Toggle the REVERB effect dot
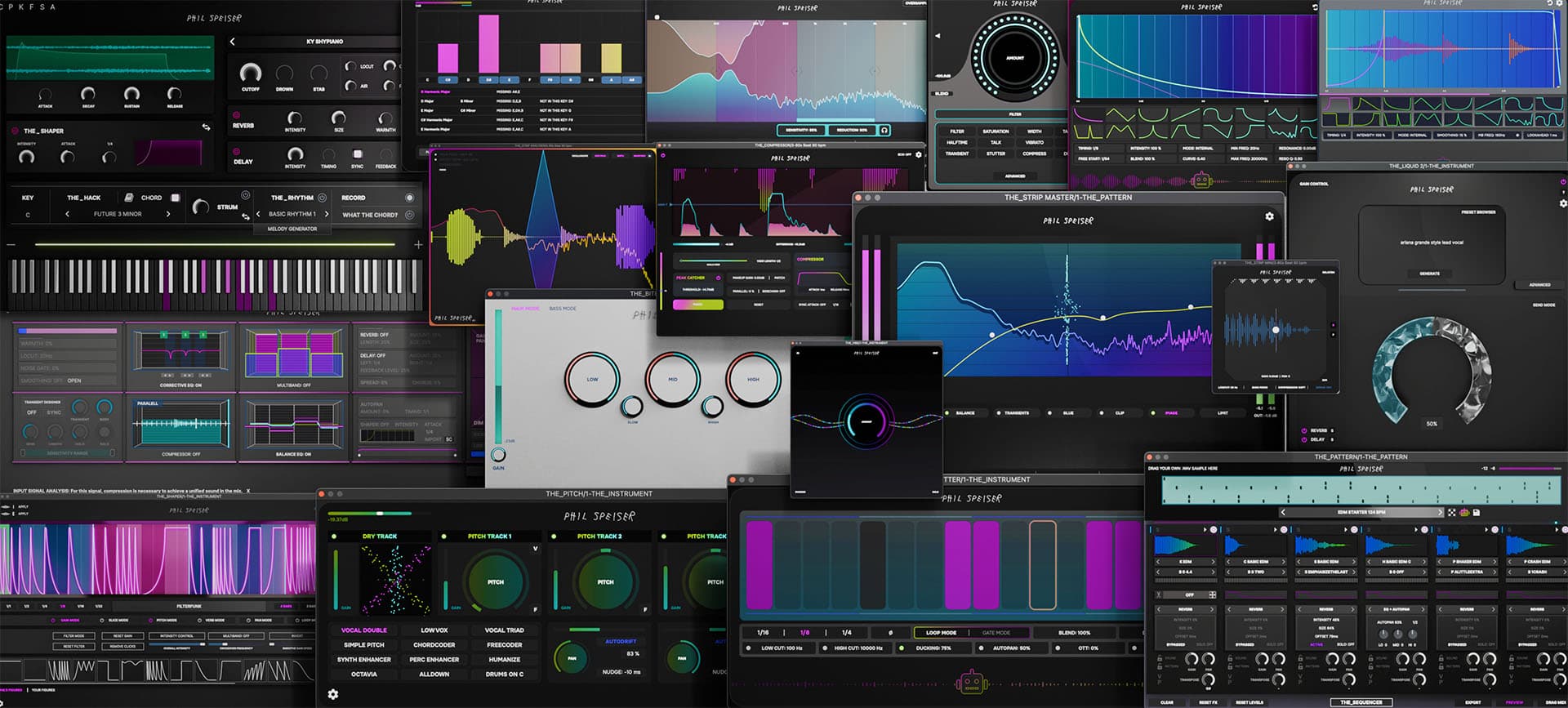Viewport: 1568px width, 708px height. pos(237,115)
